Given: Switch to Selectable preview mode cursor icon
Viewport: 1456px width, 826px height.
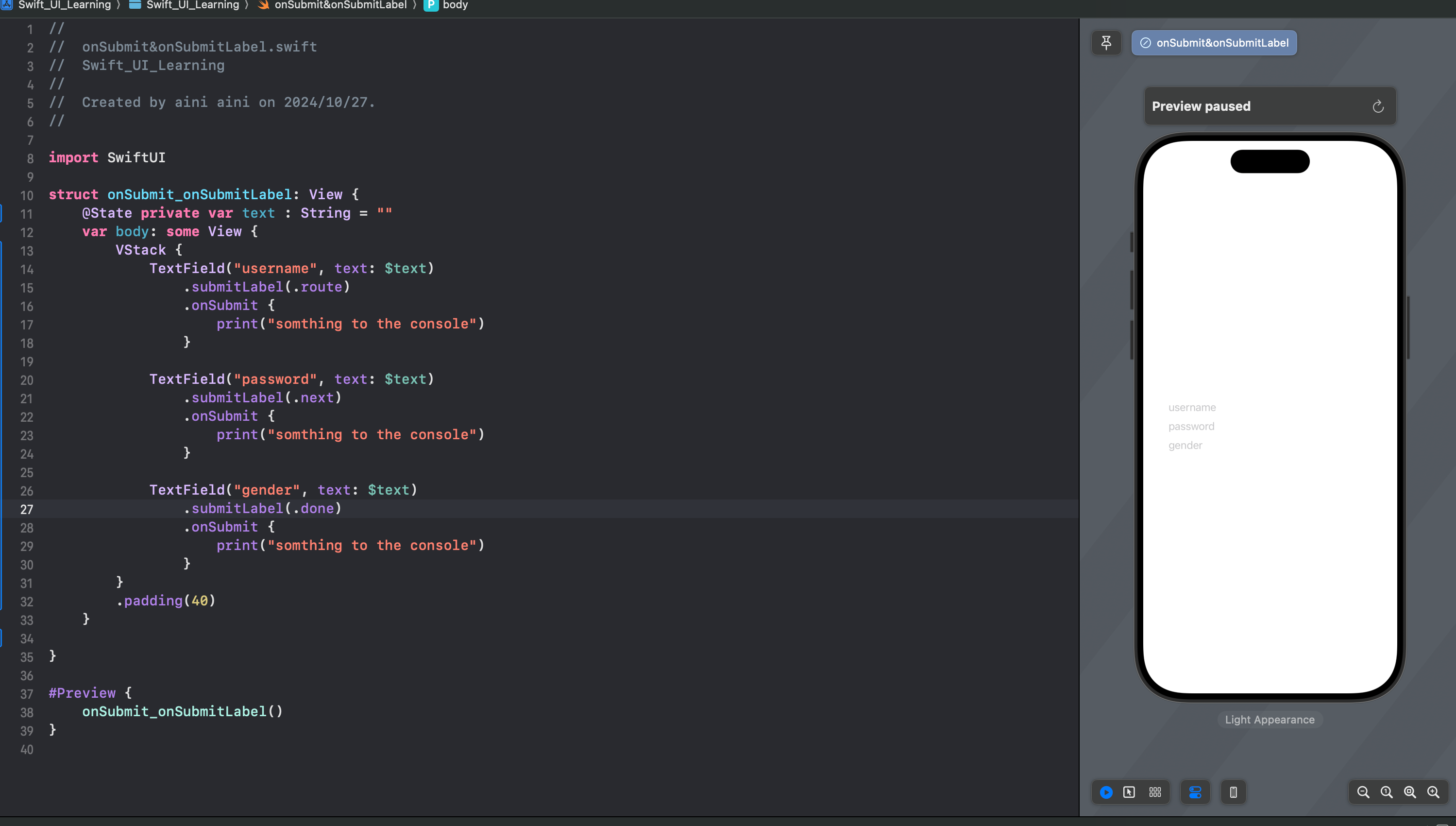Looking at the screenshot, I should click(x=1129, y=792).
